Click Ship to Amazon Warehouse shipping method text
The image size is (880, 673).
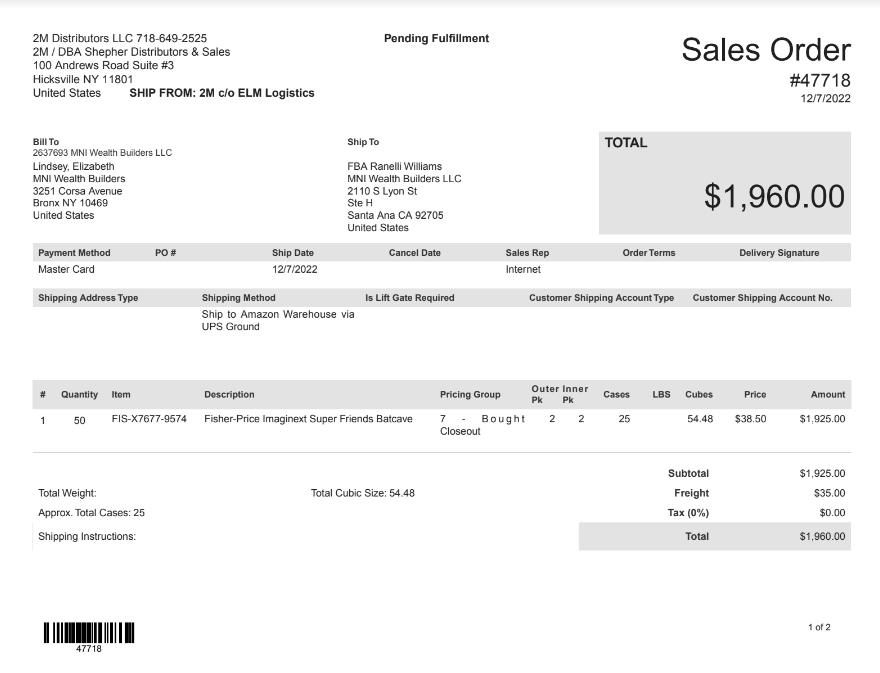click(278, 320)
